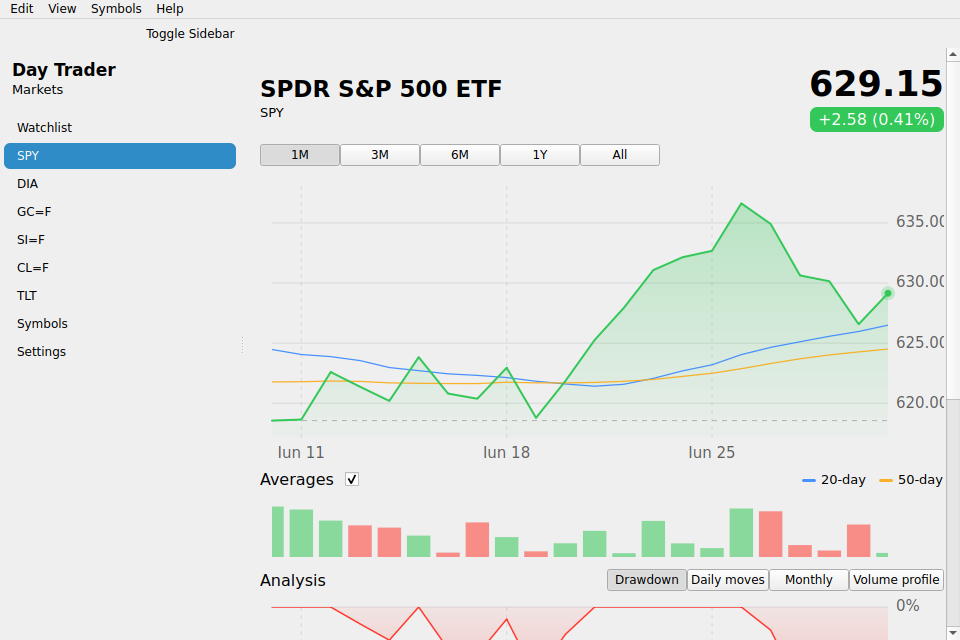Click the latest price dot on chart

888,293
